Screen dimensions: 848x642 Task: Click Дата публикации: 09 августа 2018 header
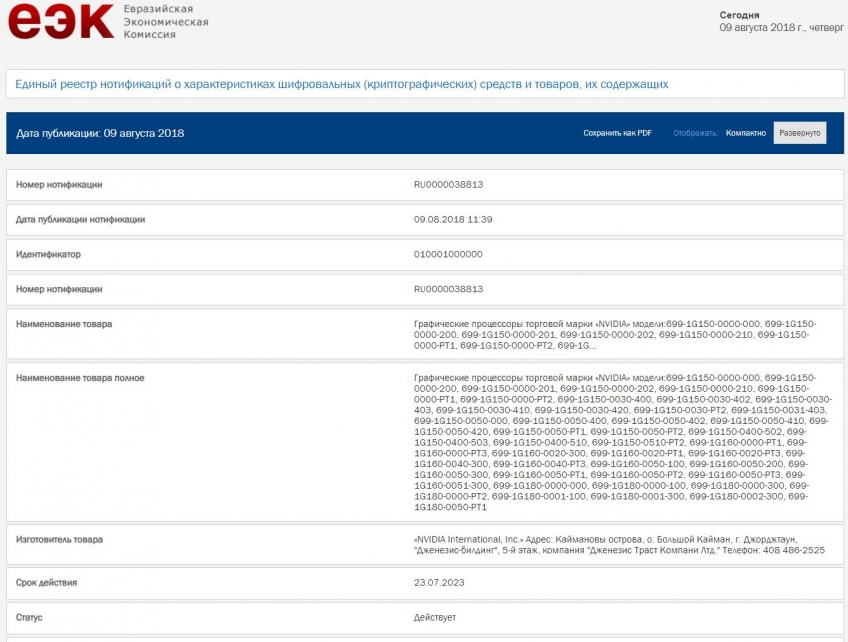(100, 133)
